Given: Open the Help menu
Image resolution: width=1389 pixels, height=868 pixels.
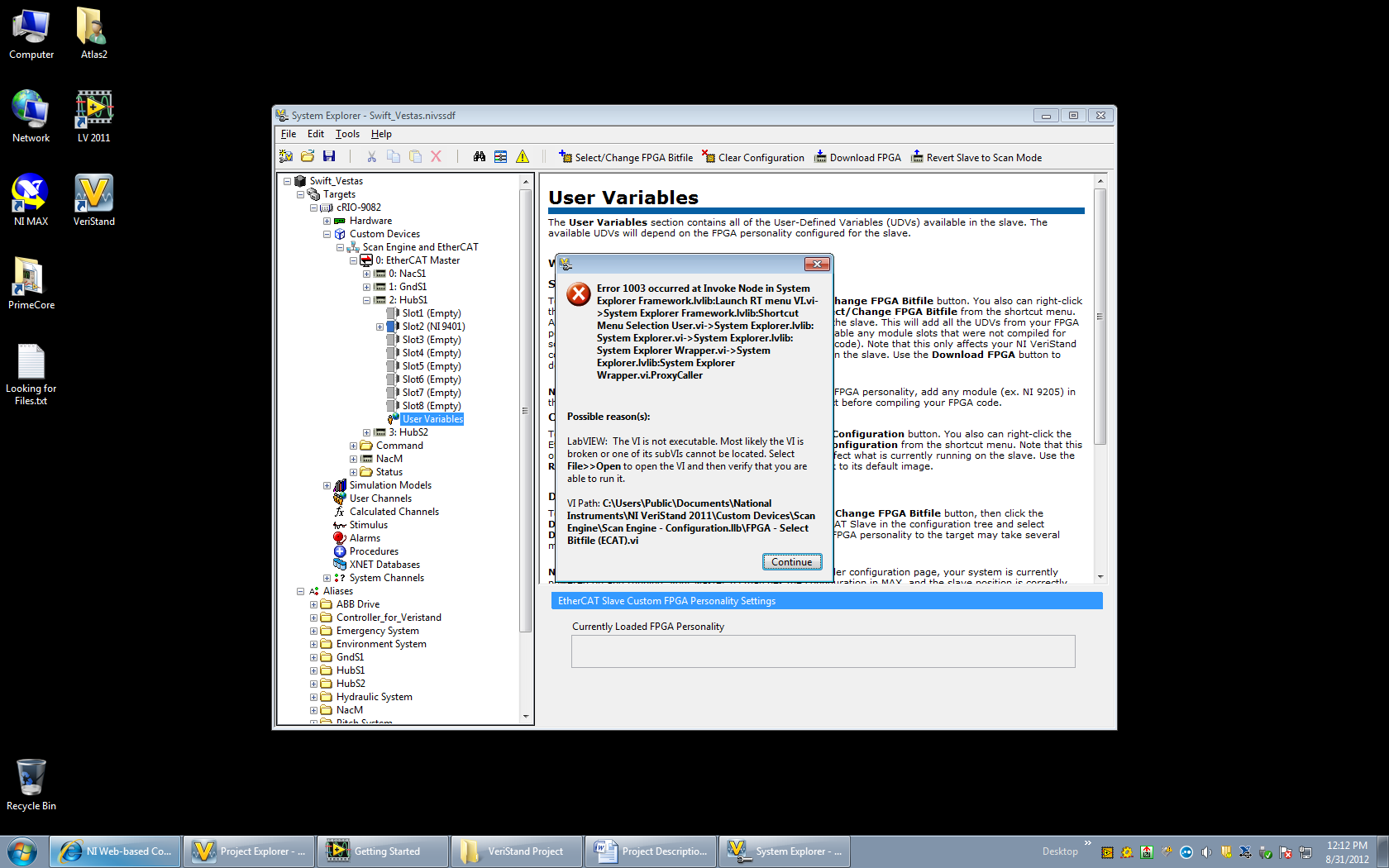Looking at the screenshot, I should pyautogui.click(x=381, y=134).
